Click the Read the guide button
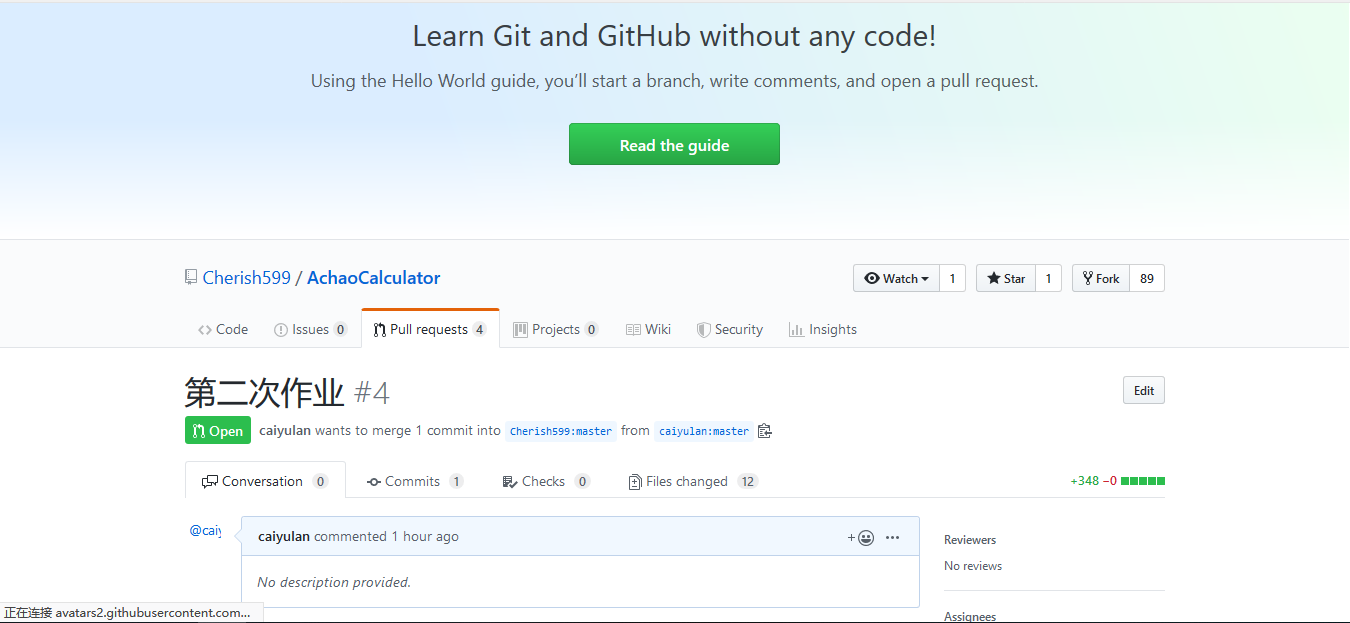 point(674,144)
